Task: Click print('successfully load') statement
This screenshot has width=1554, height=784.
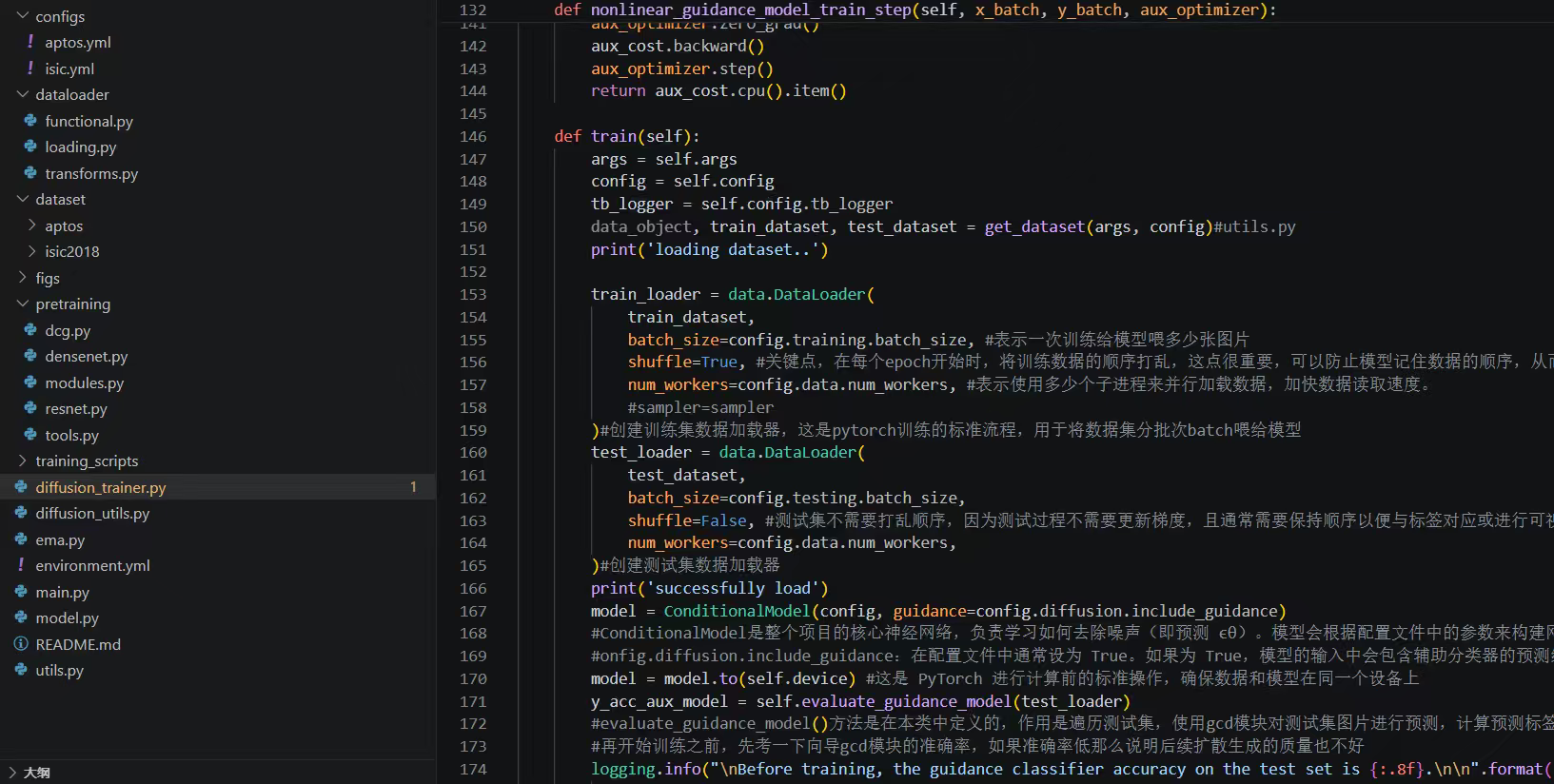Action: [x=710, y=588]
